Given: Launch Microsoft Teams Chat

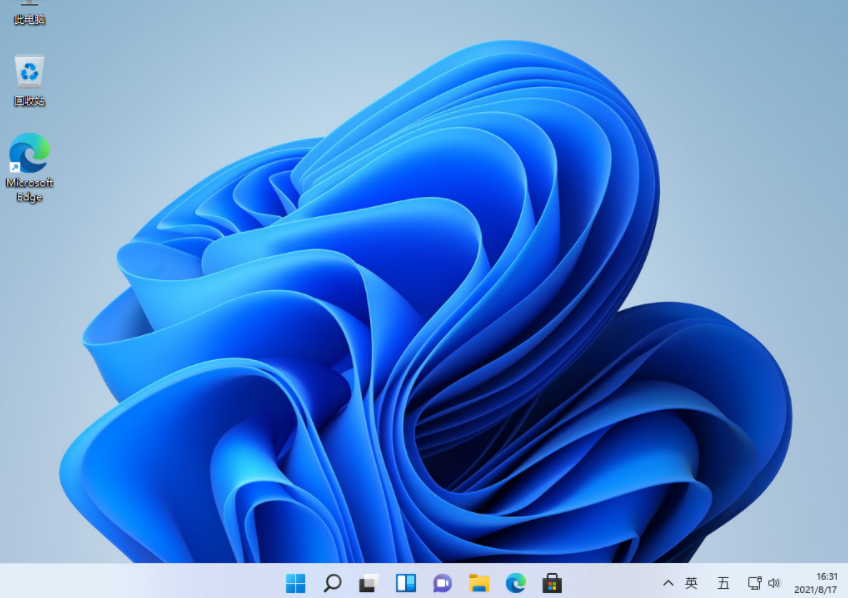Looking at the screenshot, I should click(441, 582).
